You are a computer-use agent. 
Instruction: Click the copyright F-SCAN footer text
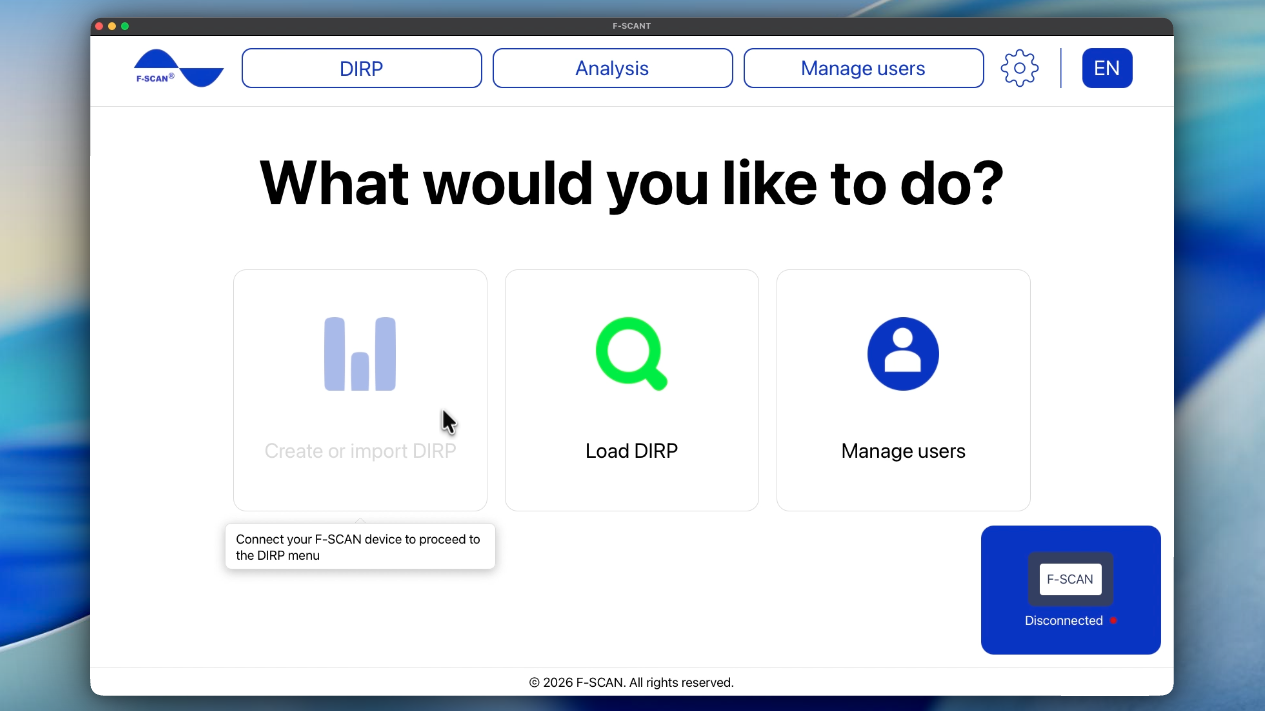pos(632,683)
